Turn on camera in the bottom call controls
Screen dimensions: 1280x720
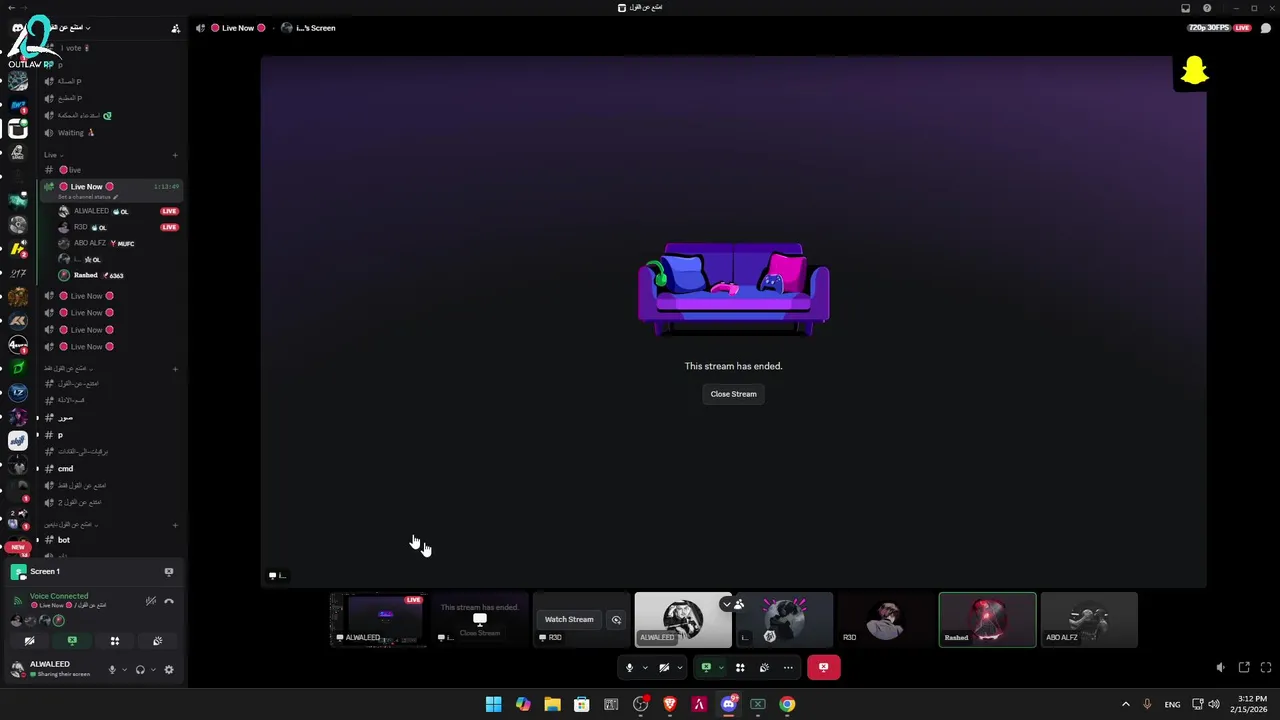click(664, 668)
